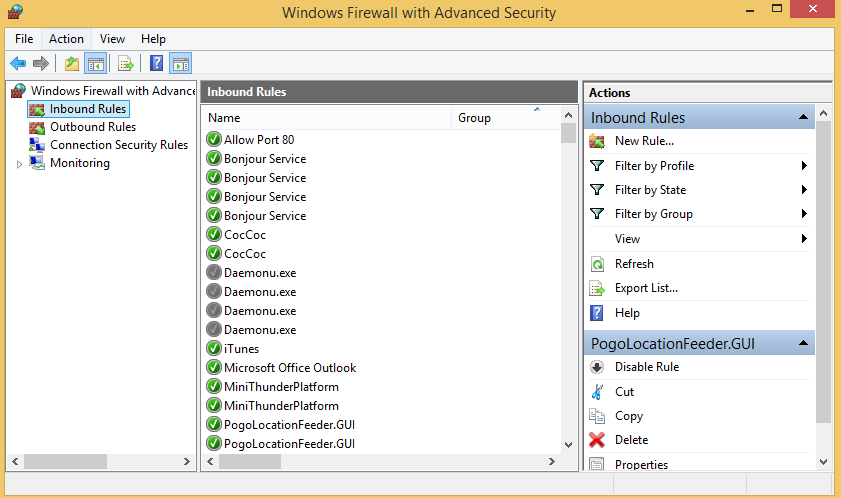Click the Connection Security Rules icon in tree

click(37, 145)
